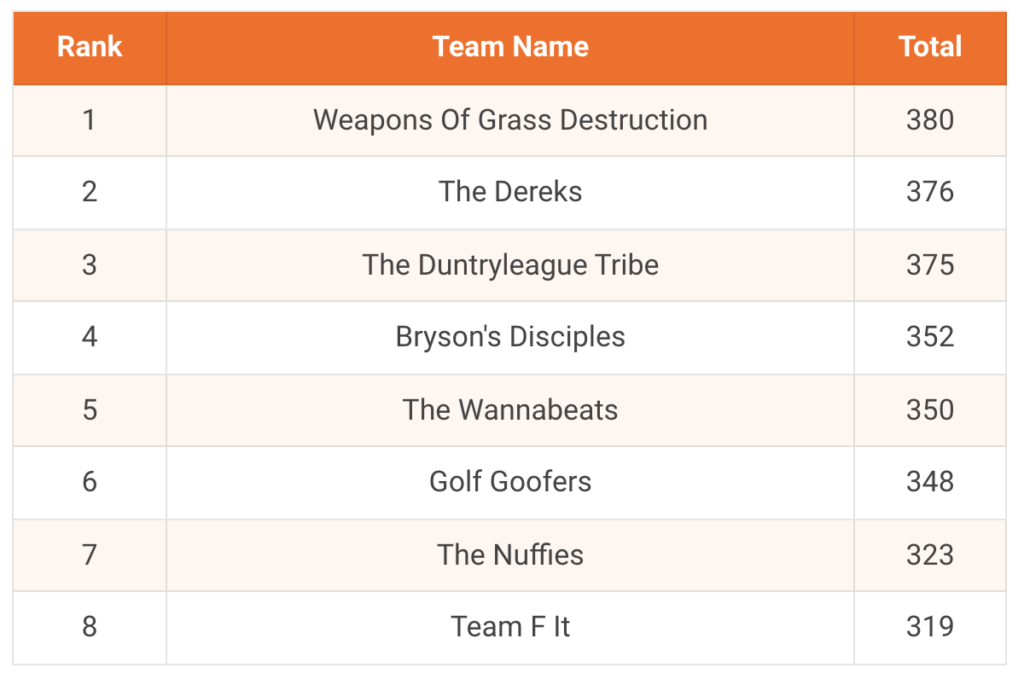Click the 352 total score cell

930,337
